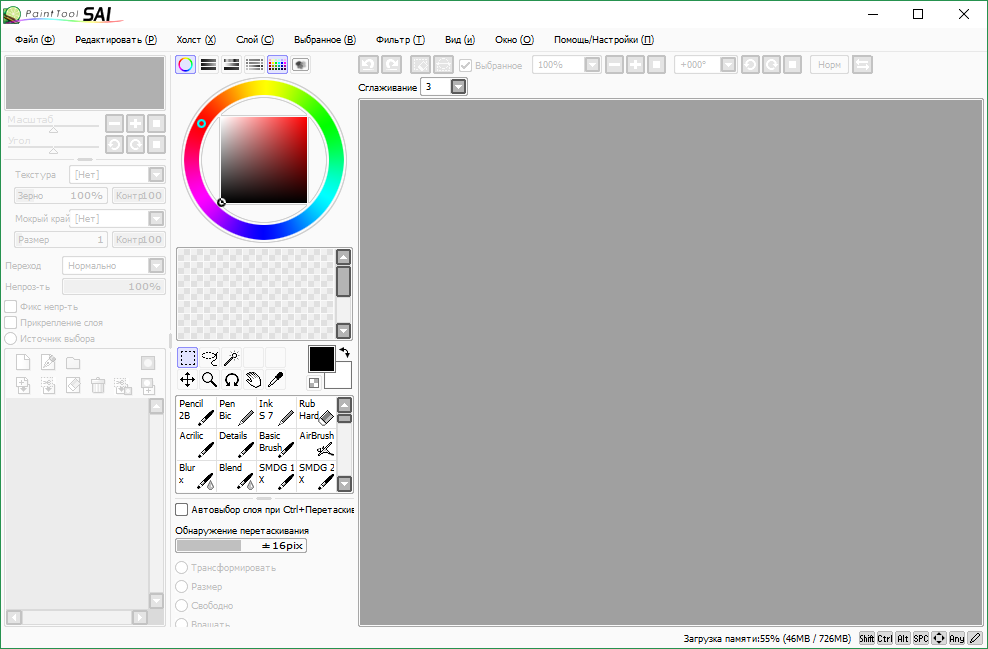This screenshot has width=988, height=649.
Task: Select the rectangular selection tool
Action: [187, 358]
